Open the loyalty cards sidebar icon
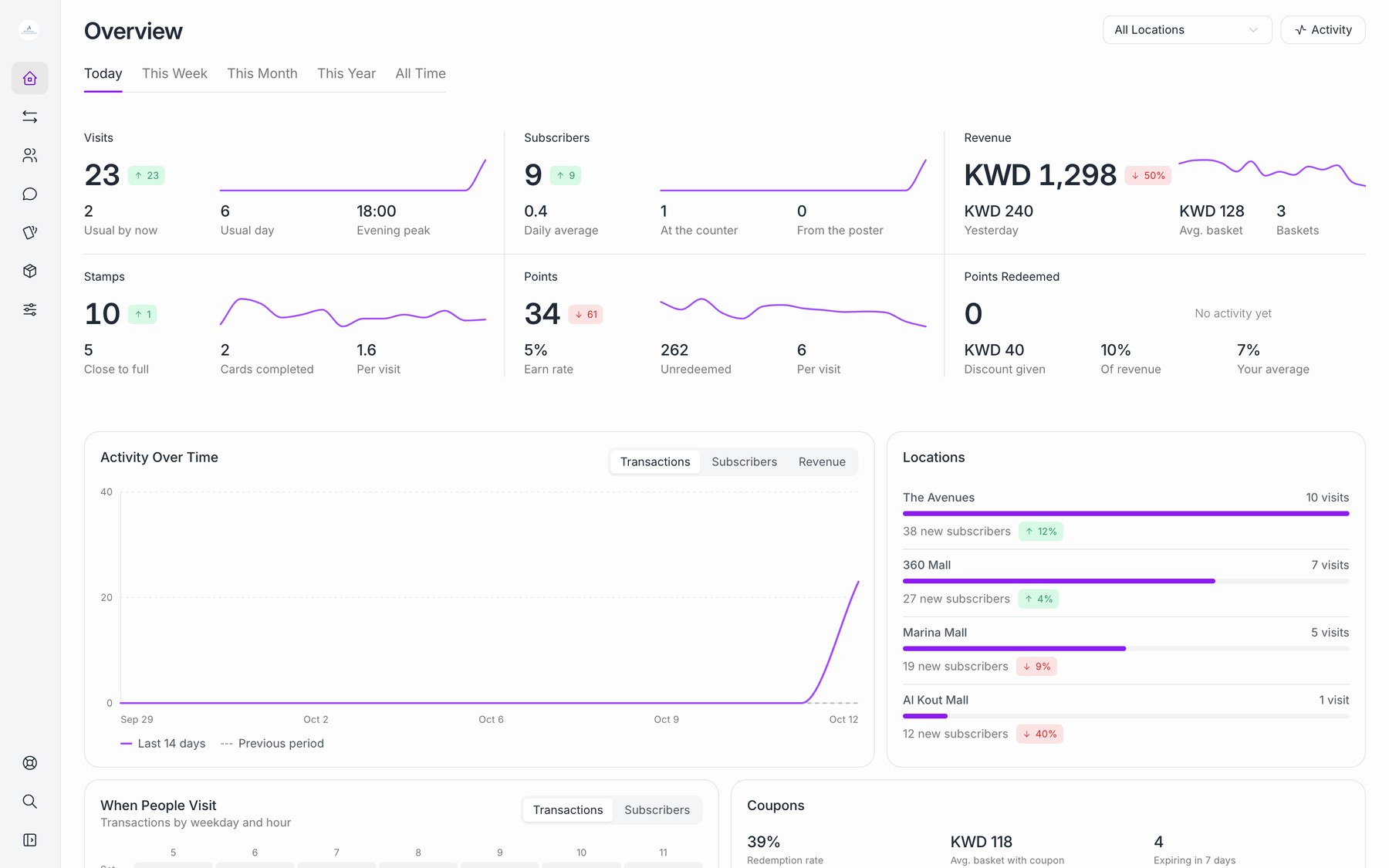1389x868 pixels. [29, 233]
